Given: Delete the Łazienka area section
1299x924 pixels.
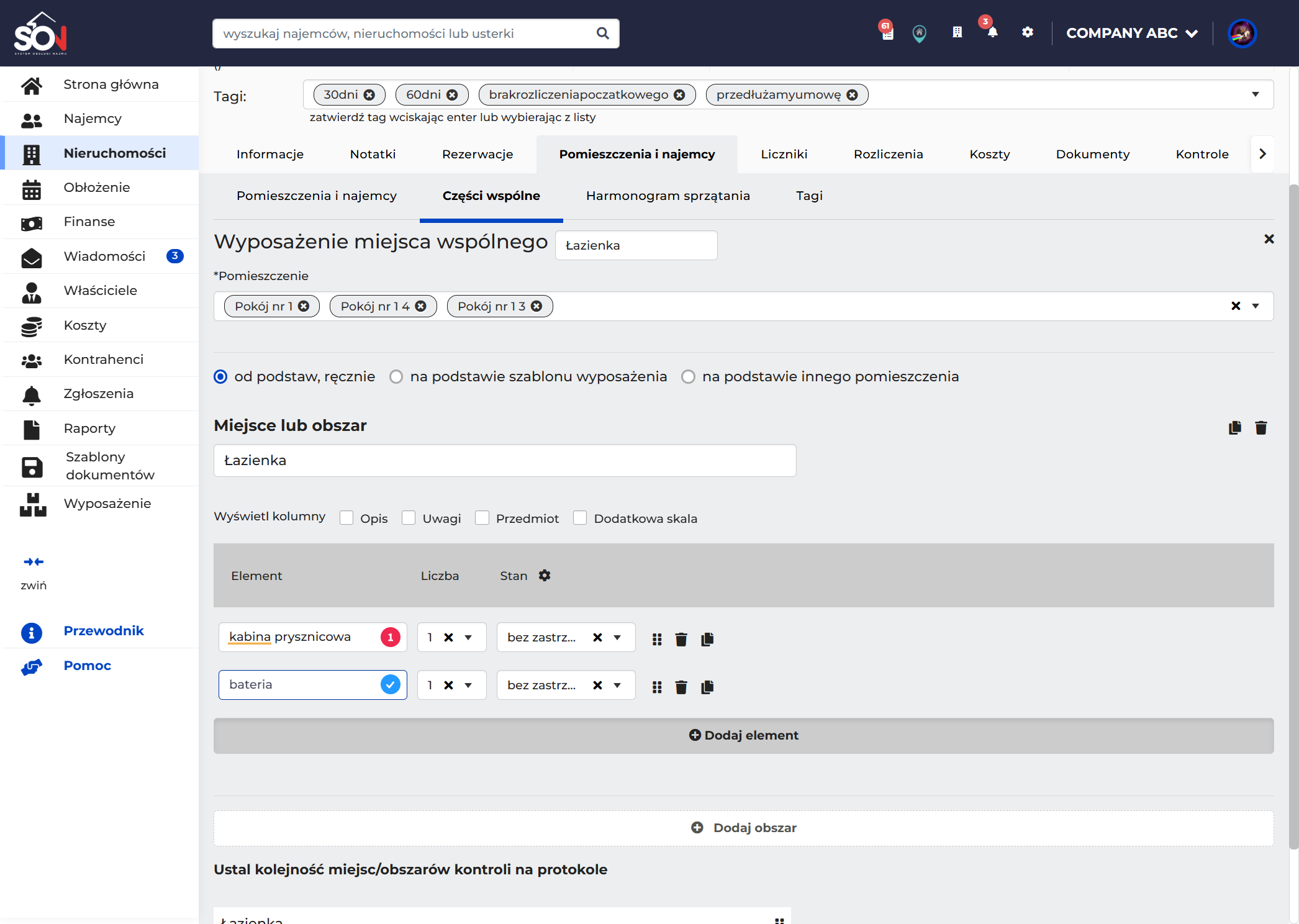Looking at the screenshot, I should 1261,428.
